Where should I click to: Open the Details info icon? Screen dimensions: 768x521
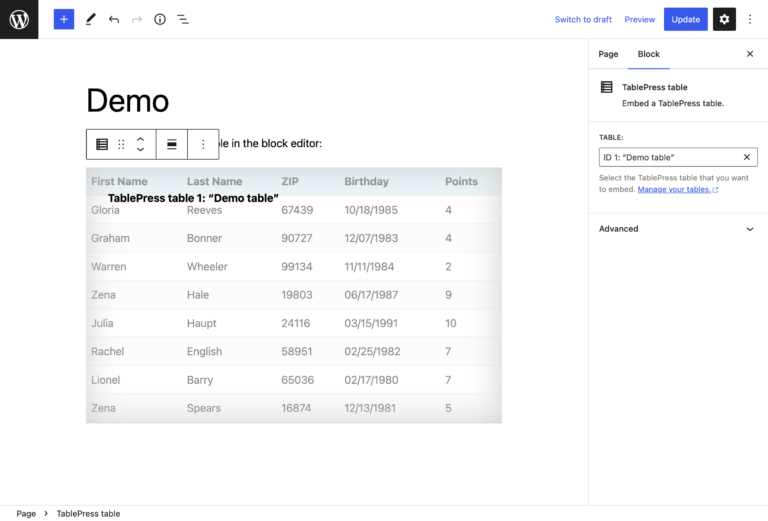click(160, 19)
